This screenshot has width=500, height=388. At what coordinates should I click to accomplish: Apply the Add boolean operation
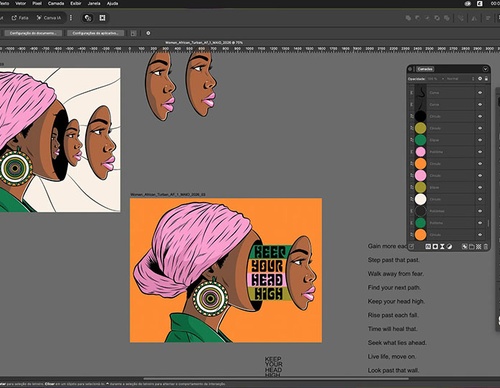(408, 18)
